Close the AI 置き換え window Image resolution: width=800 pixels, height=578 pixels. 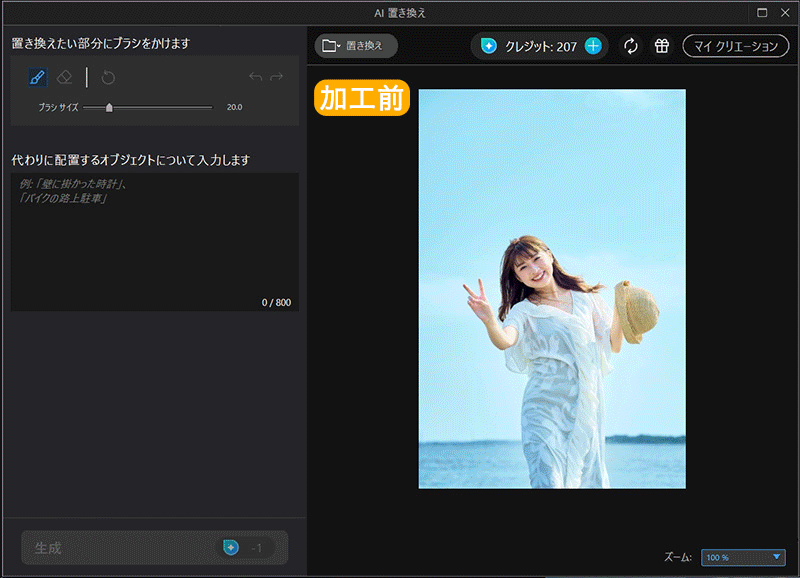tap(785, 13)
